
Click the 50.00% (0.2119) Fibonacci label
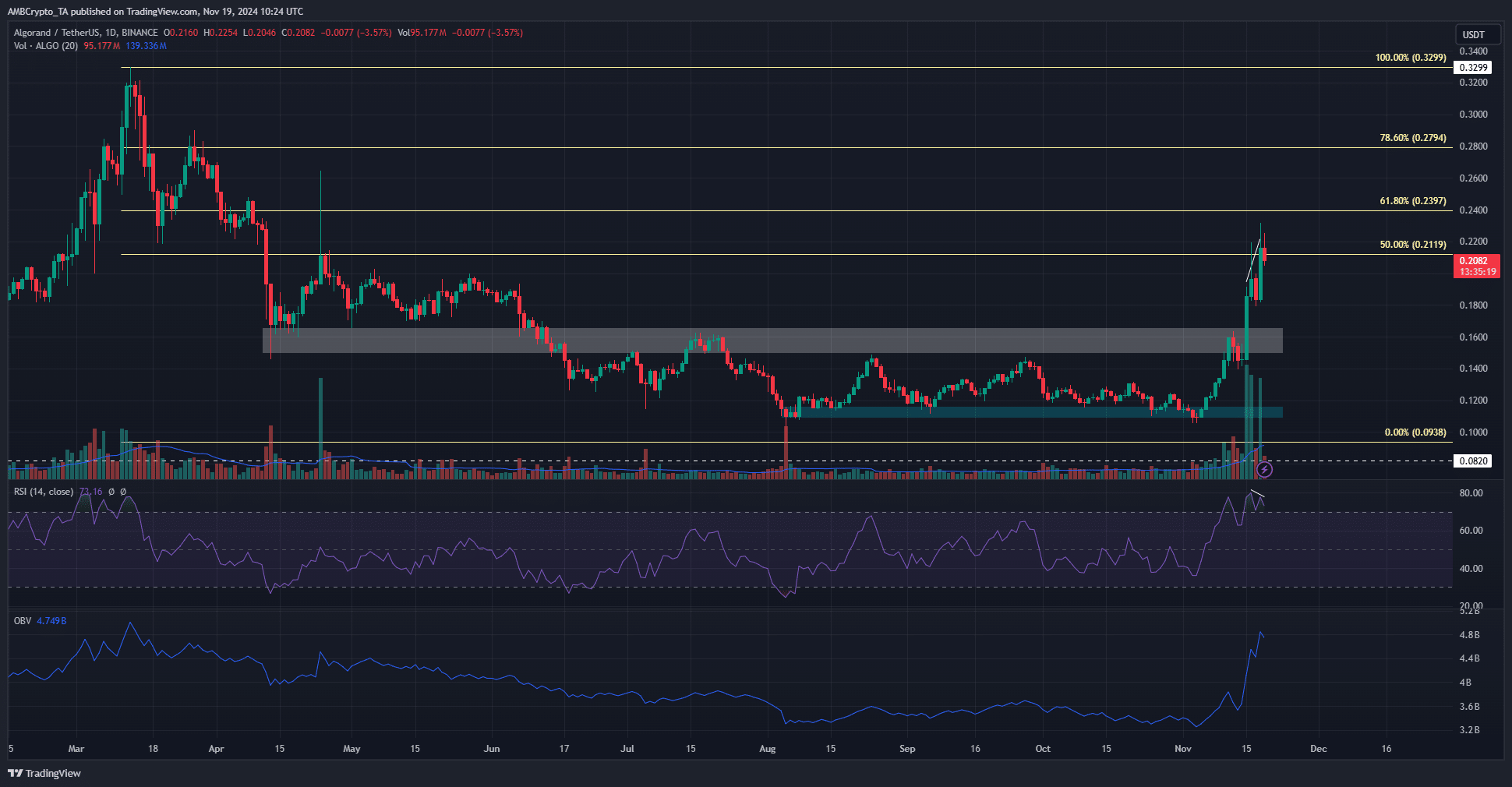pos(1413,245)
